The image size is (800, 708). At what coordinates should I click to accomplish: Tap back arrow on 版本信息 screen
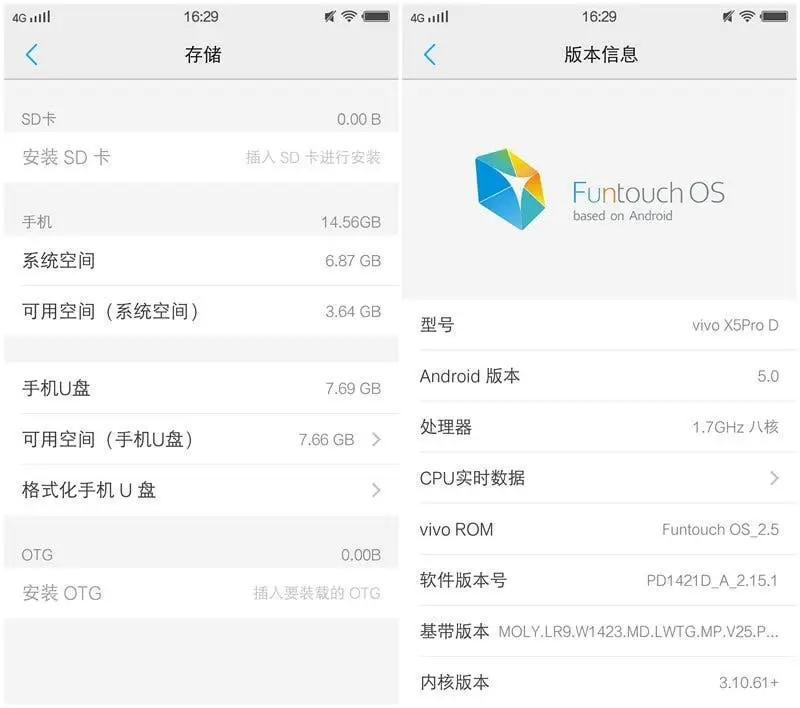(430, 55)
